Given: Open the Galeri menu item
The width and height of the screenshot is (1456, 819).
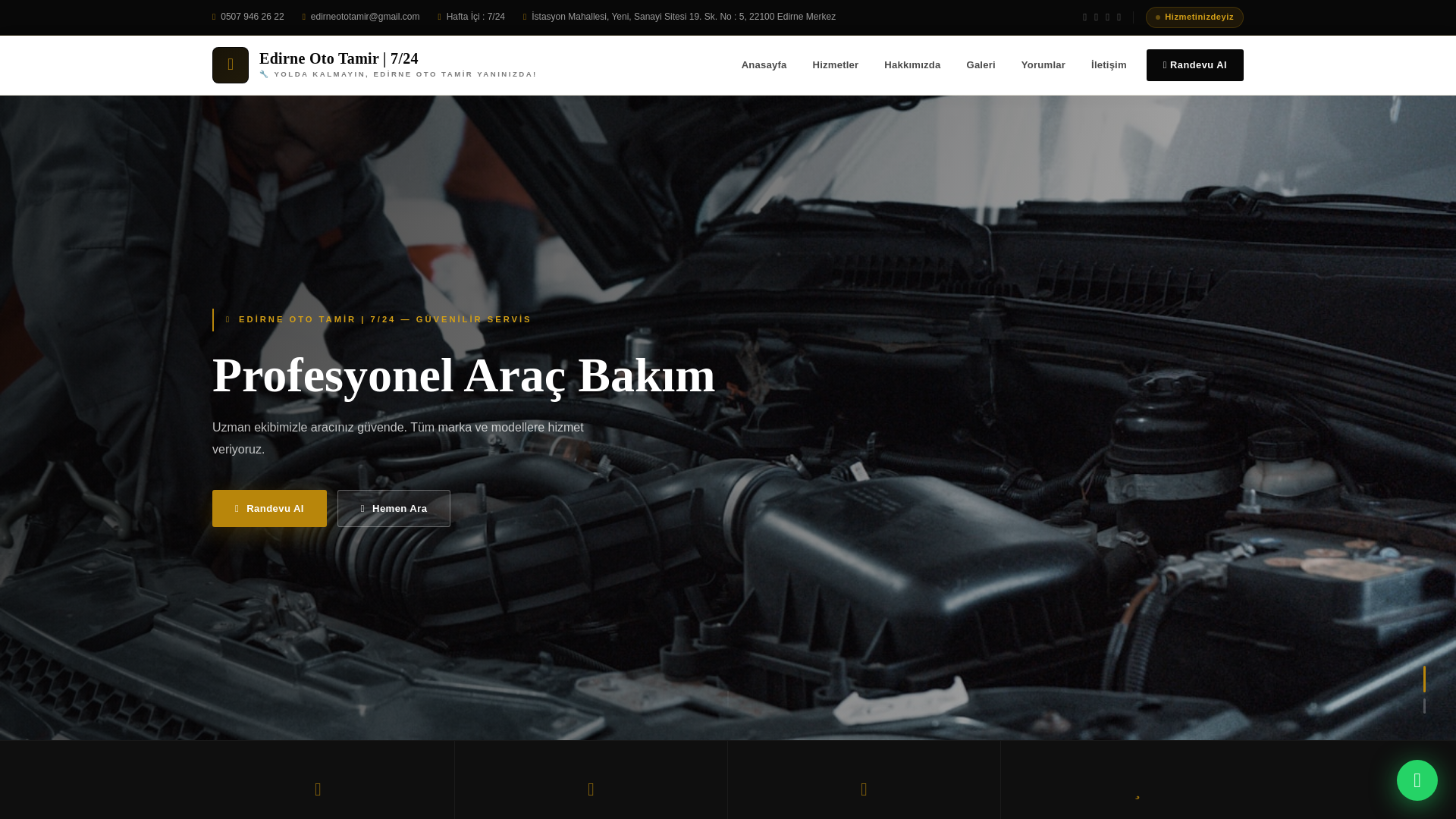Looking at the screenshot, I should 981,65.
